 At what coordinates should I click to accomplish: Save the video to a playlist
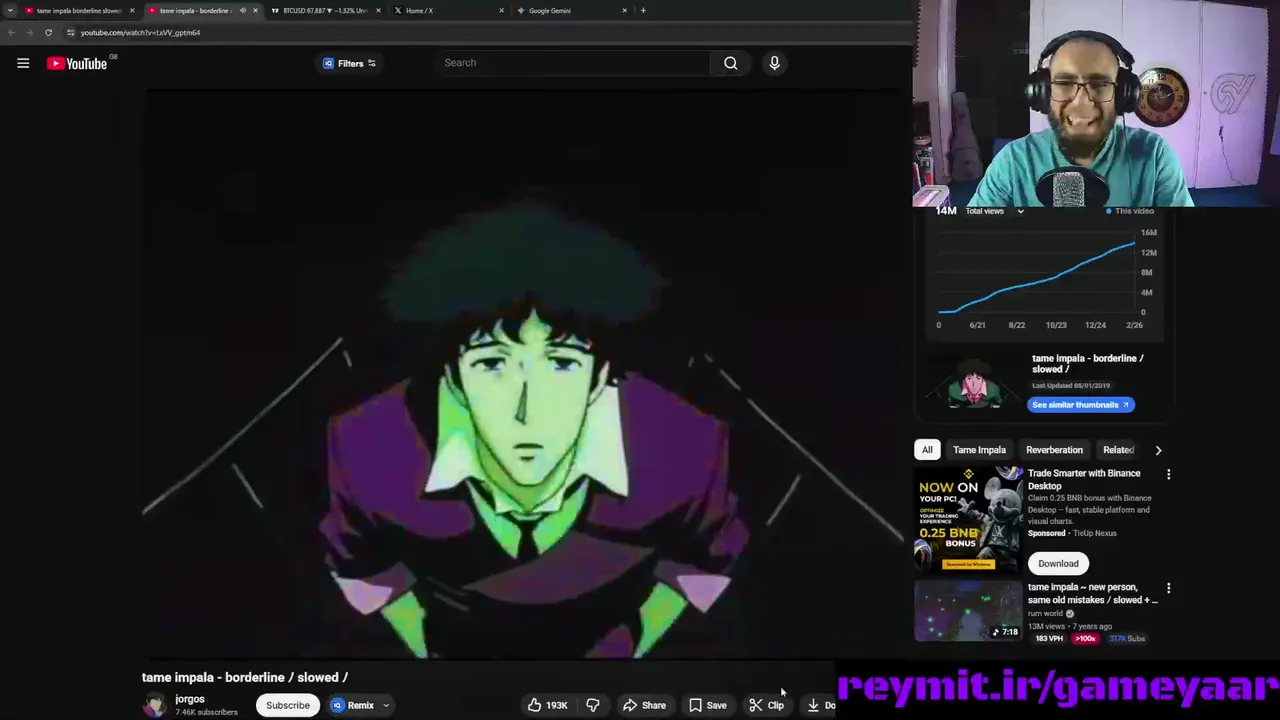707,705
